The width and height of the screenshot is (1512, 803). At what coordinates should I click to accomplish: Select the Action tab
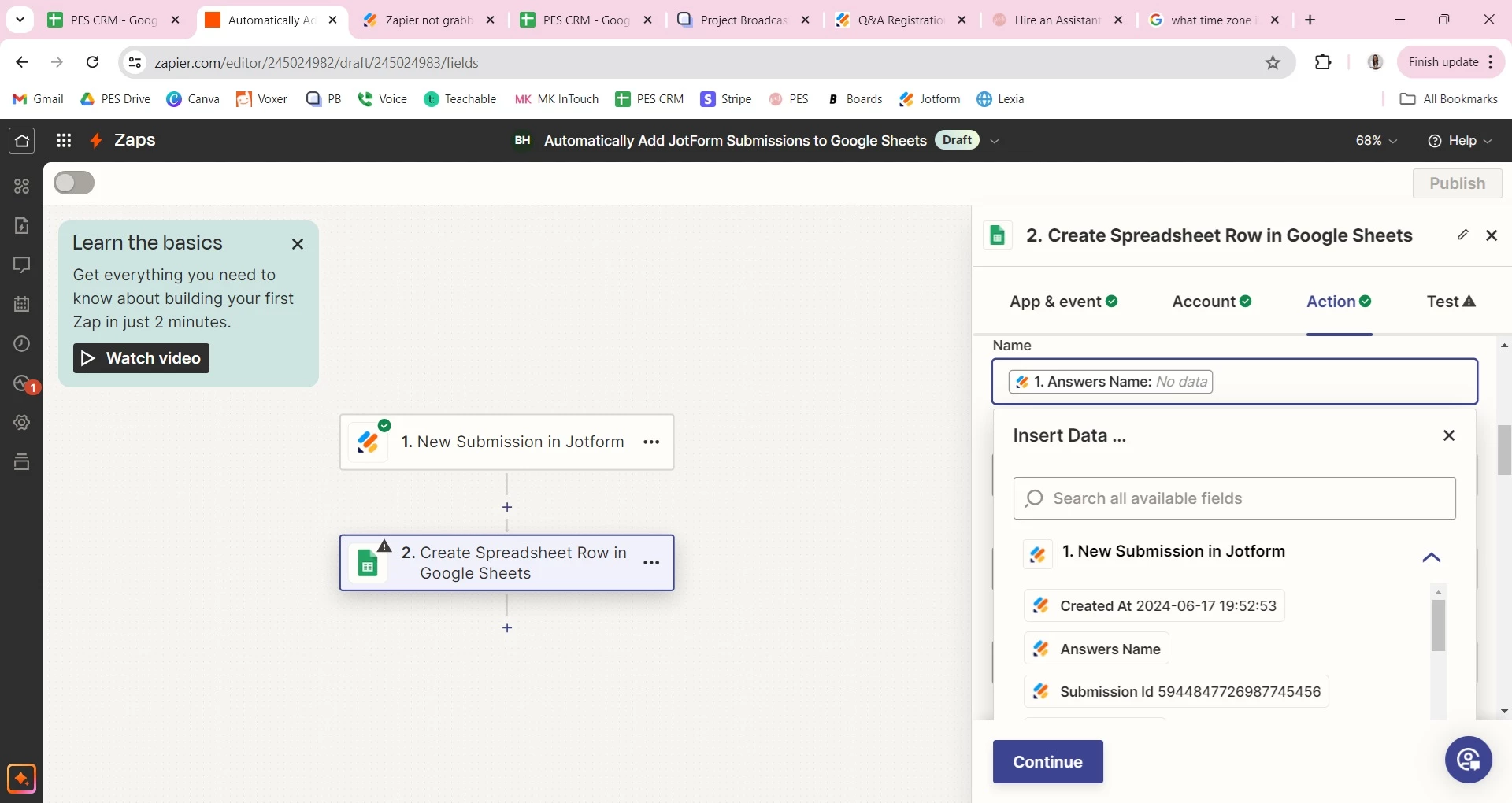tap(1339, 302)
